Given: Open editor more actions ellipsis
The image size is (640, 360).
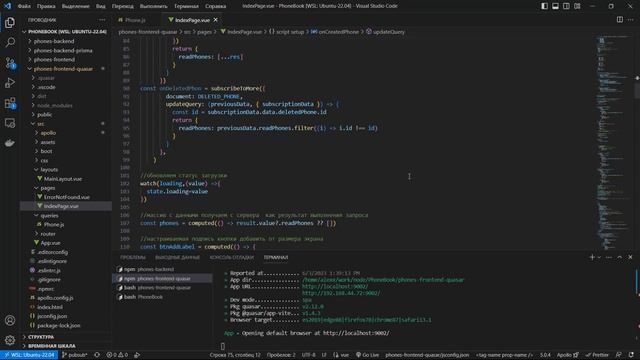Looking at the screenshot, I should [631, 20].
